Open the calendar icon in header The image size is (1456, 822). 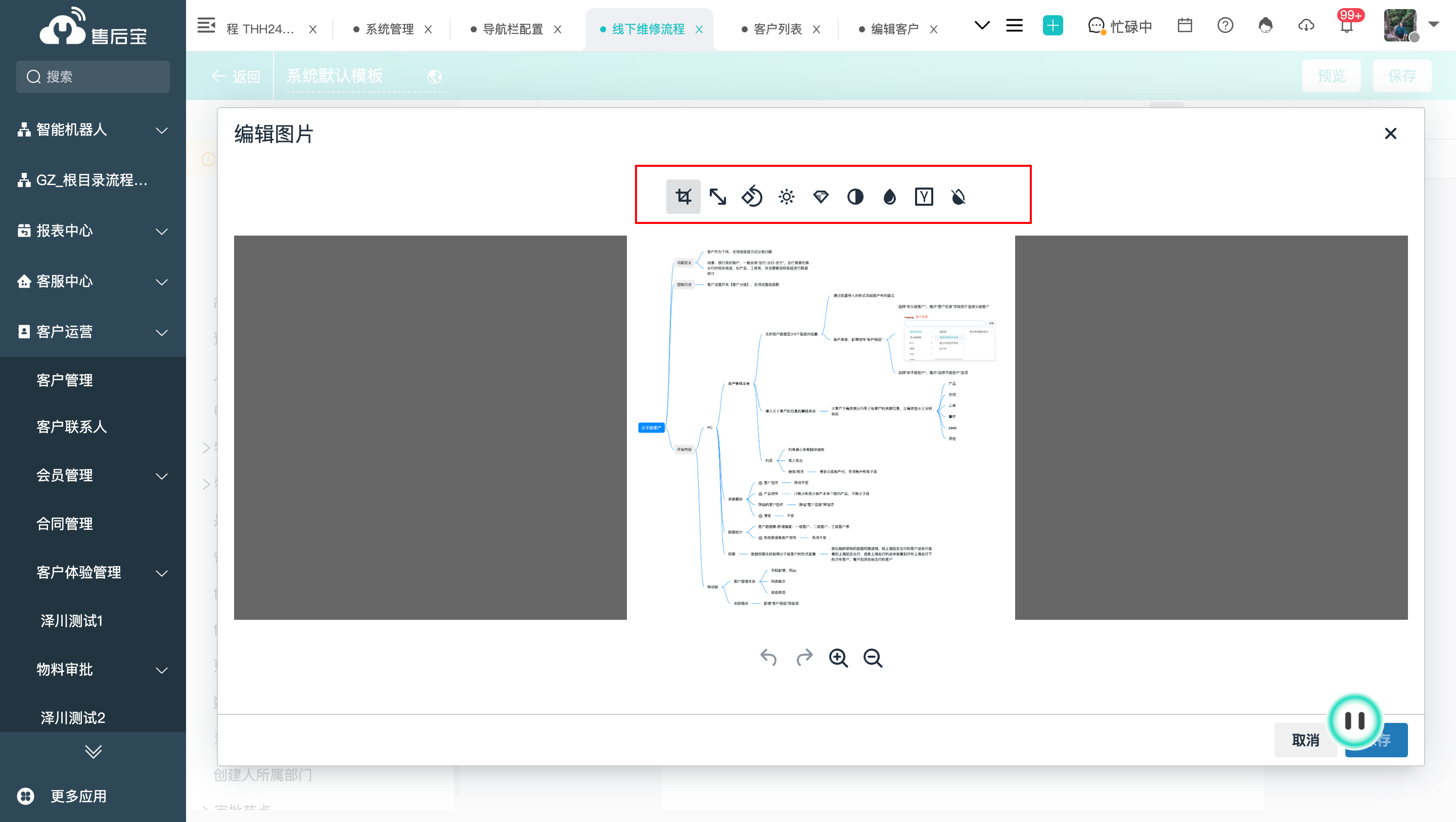(x=1185, y=25)
